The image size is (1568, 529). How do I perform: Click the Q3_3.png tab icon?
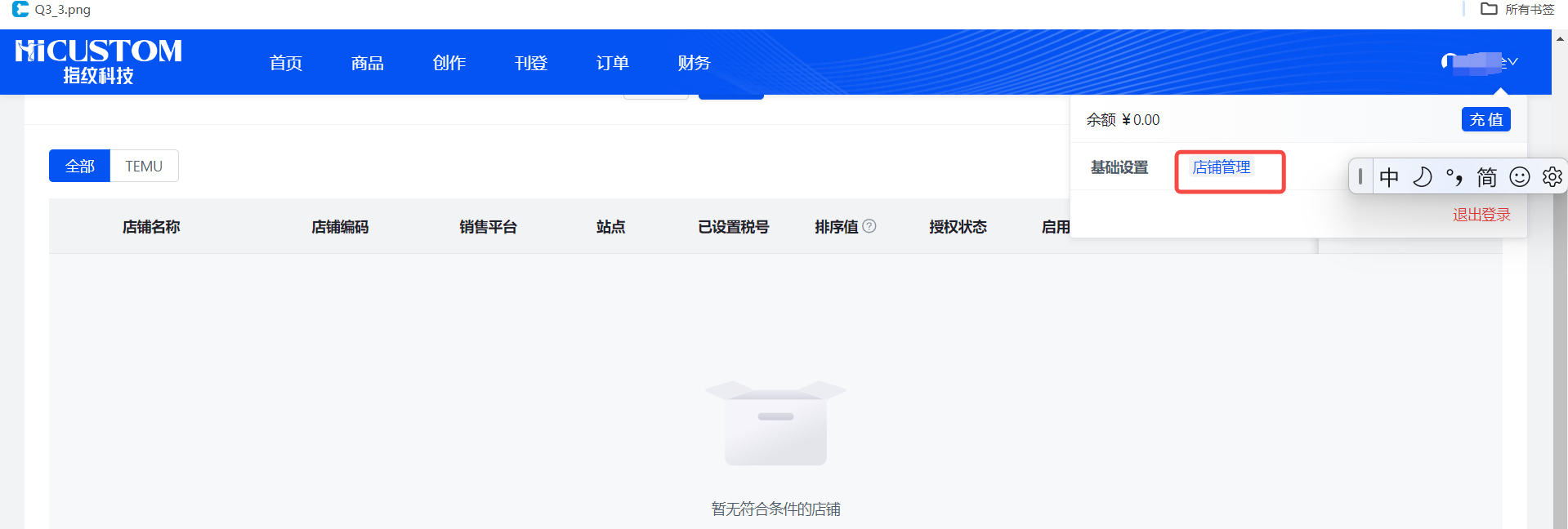pos(20,9)
